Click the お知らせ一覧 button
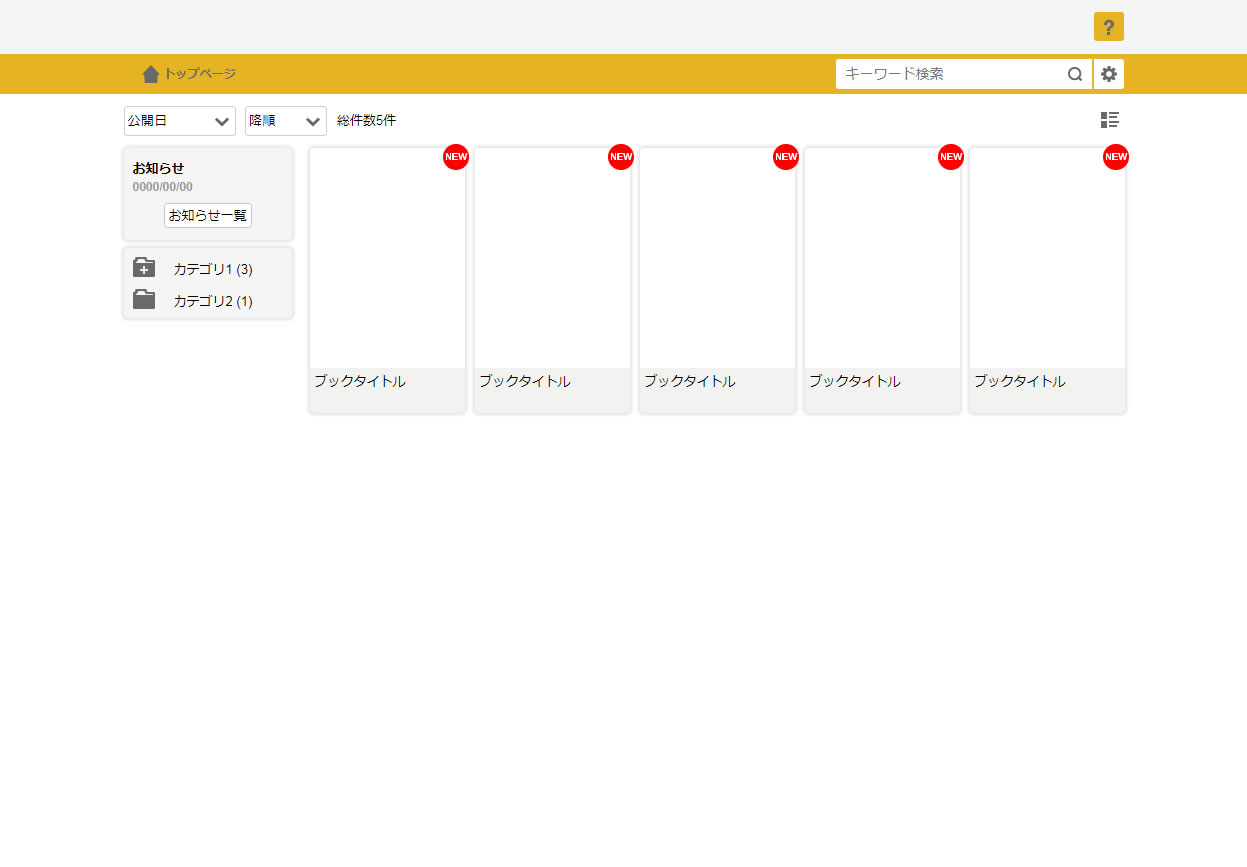The width and height of the screenshot is (1247, 867). (x=208, y=215)
